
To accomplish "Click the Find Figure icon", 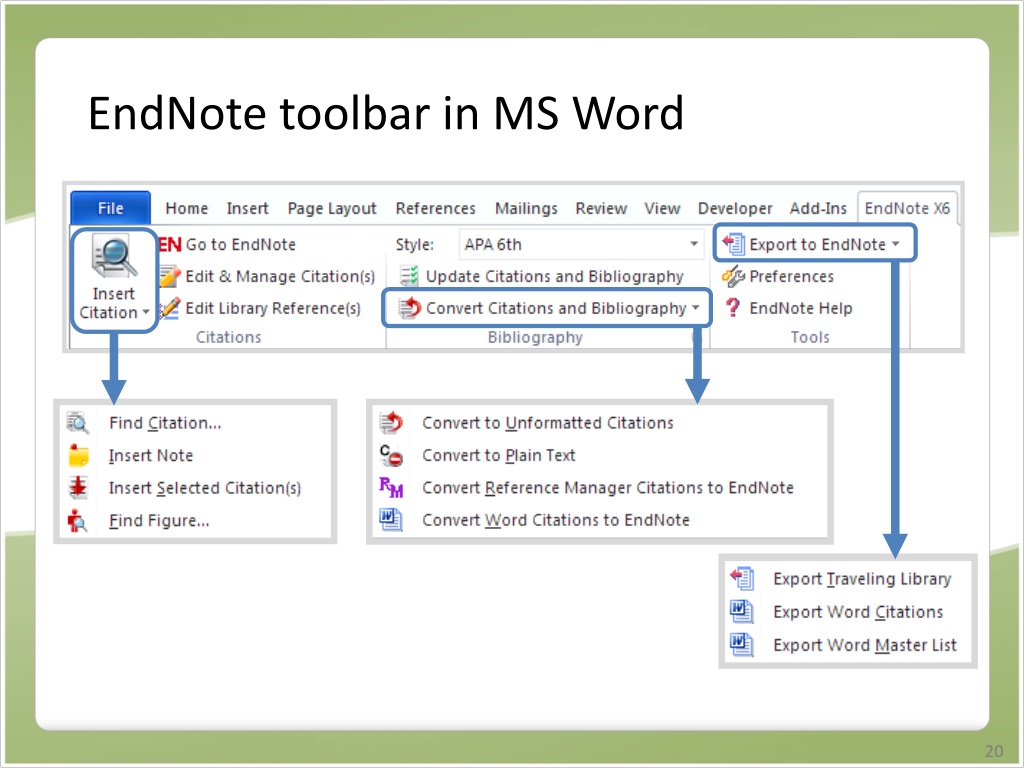I will point(77,520).
